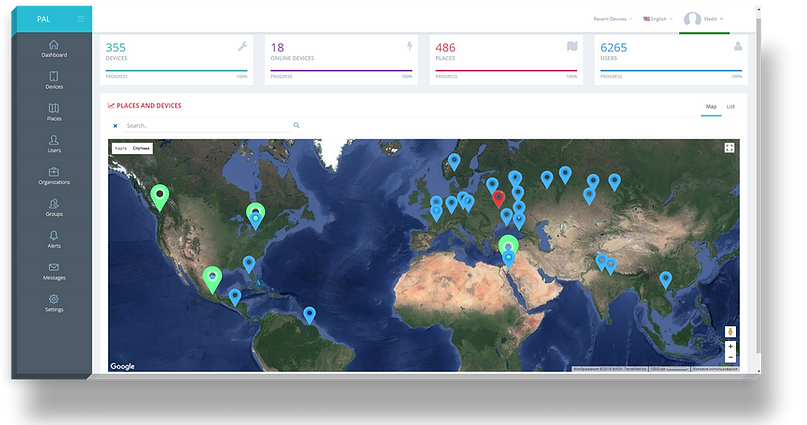This screenshot has width=807, height=425.
Task: Open the Vladik user menu
Action: [x=704, y=18]
